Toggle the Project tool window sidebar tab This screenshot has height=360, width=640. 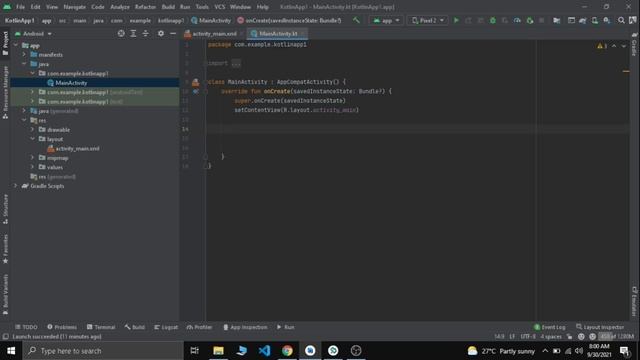5,44
